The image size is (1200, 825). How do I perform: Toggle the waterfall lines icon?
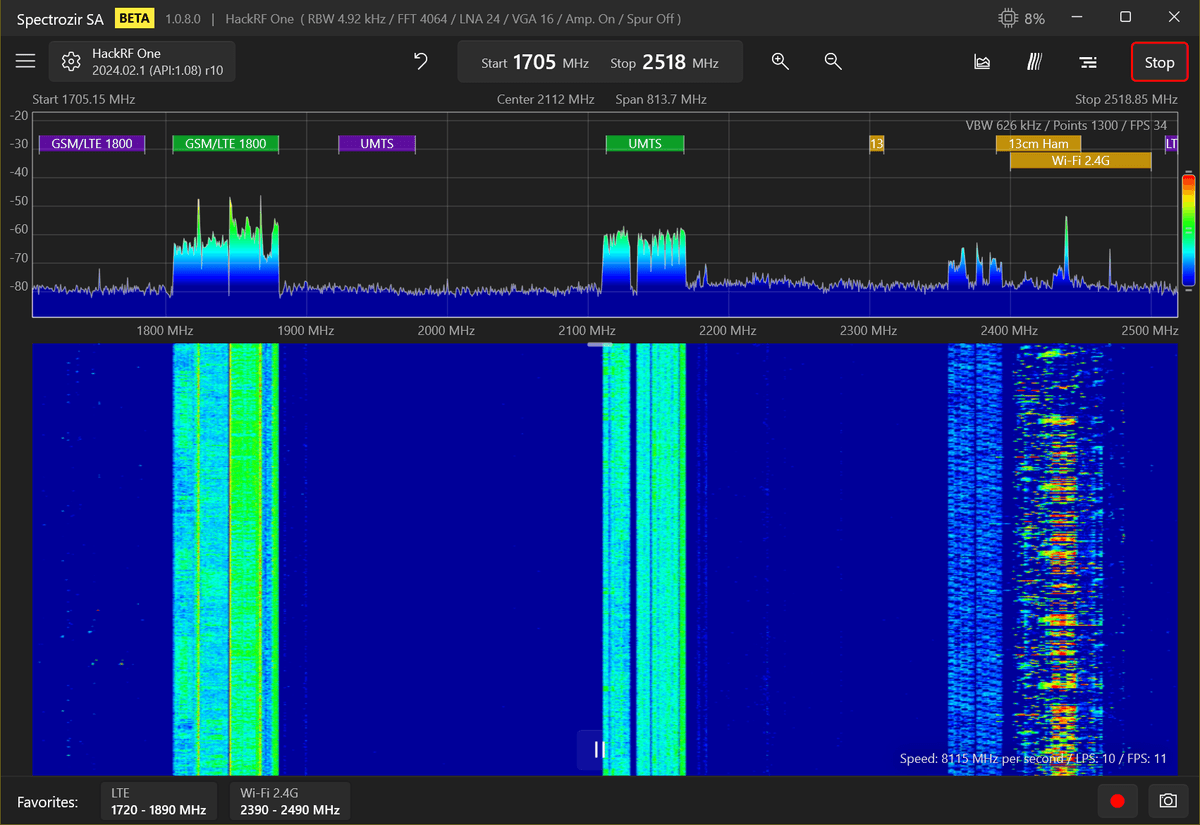click(x=1035, y=62)
